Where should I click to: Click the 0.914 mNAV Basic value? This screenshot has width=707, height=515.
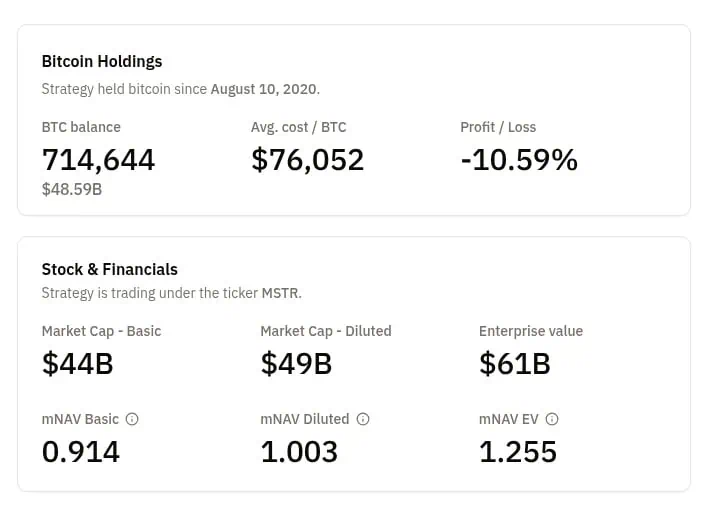[80, 452]
